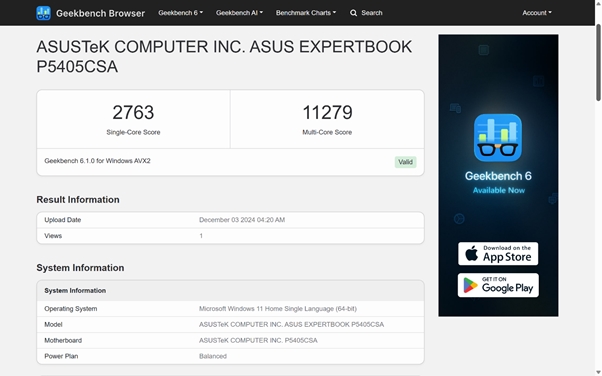The height and width of the screenshot is (376, 602).
Task: Click the Motherboard value P5405CSA
Action: click(x=258, y=340)
